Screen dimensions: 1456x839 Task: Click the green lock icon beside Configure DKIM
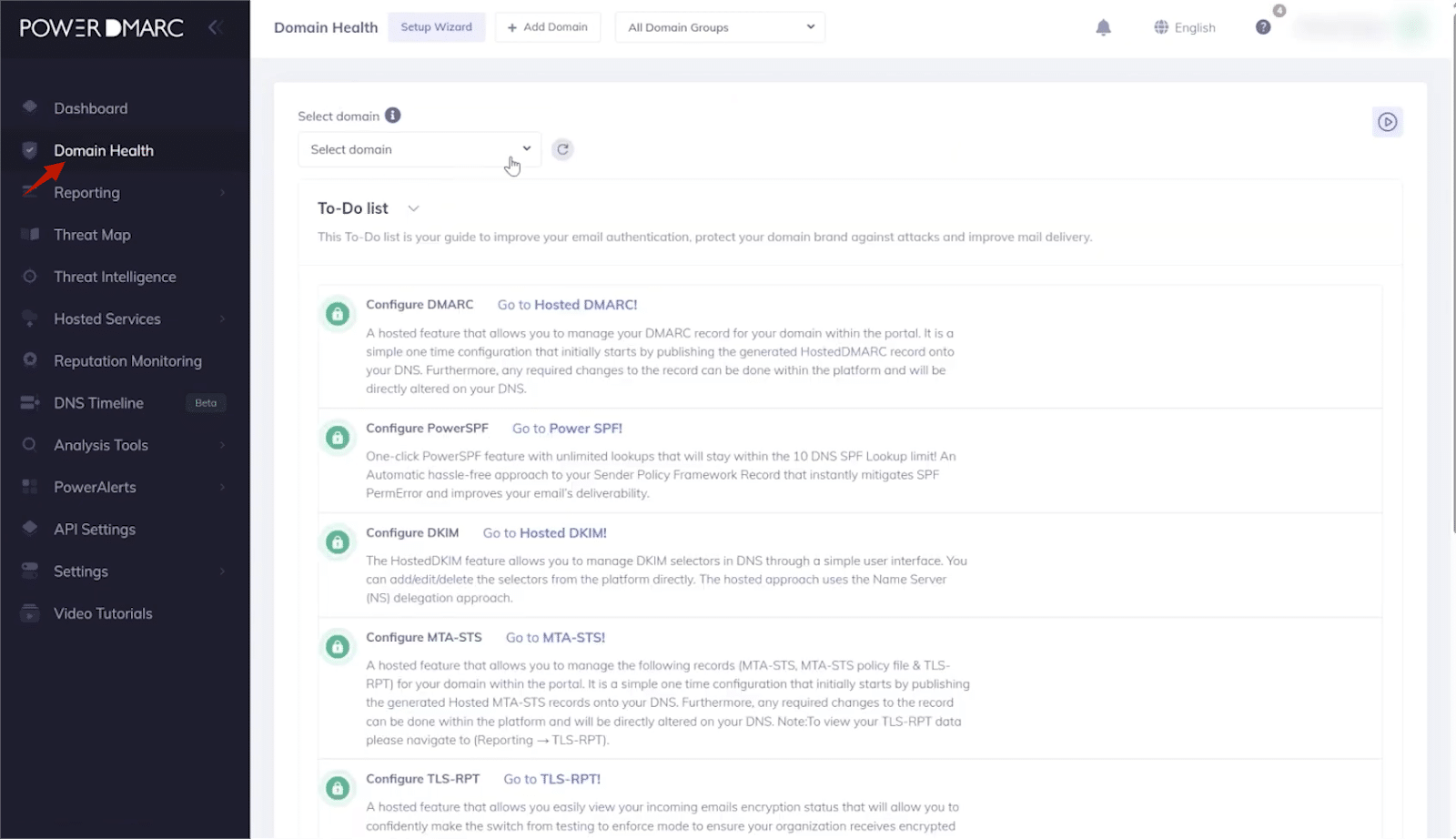(x=338, y=541)
